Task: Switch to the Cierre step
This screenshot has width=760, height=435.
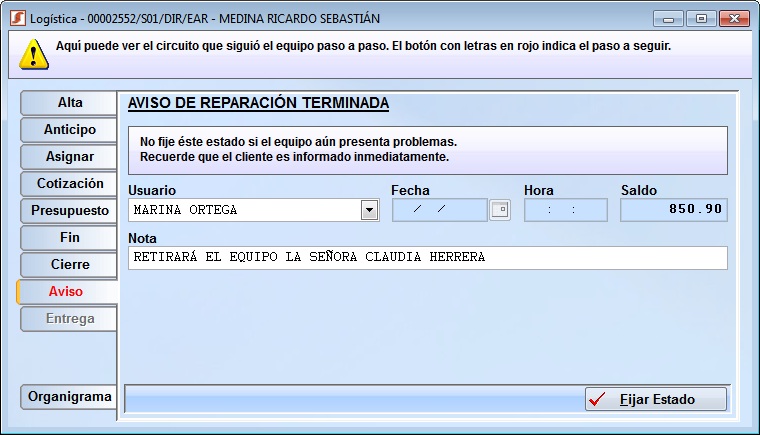Action: [x=69, y=265]
